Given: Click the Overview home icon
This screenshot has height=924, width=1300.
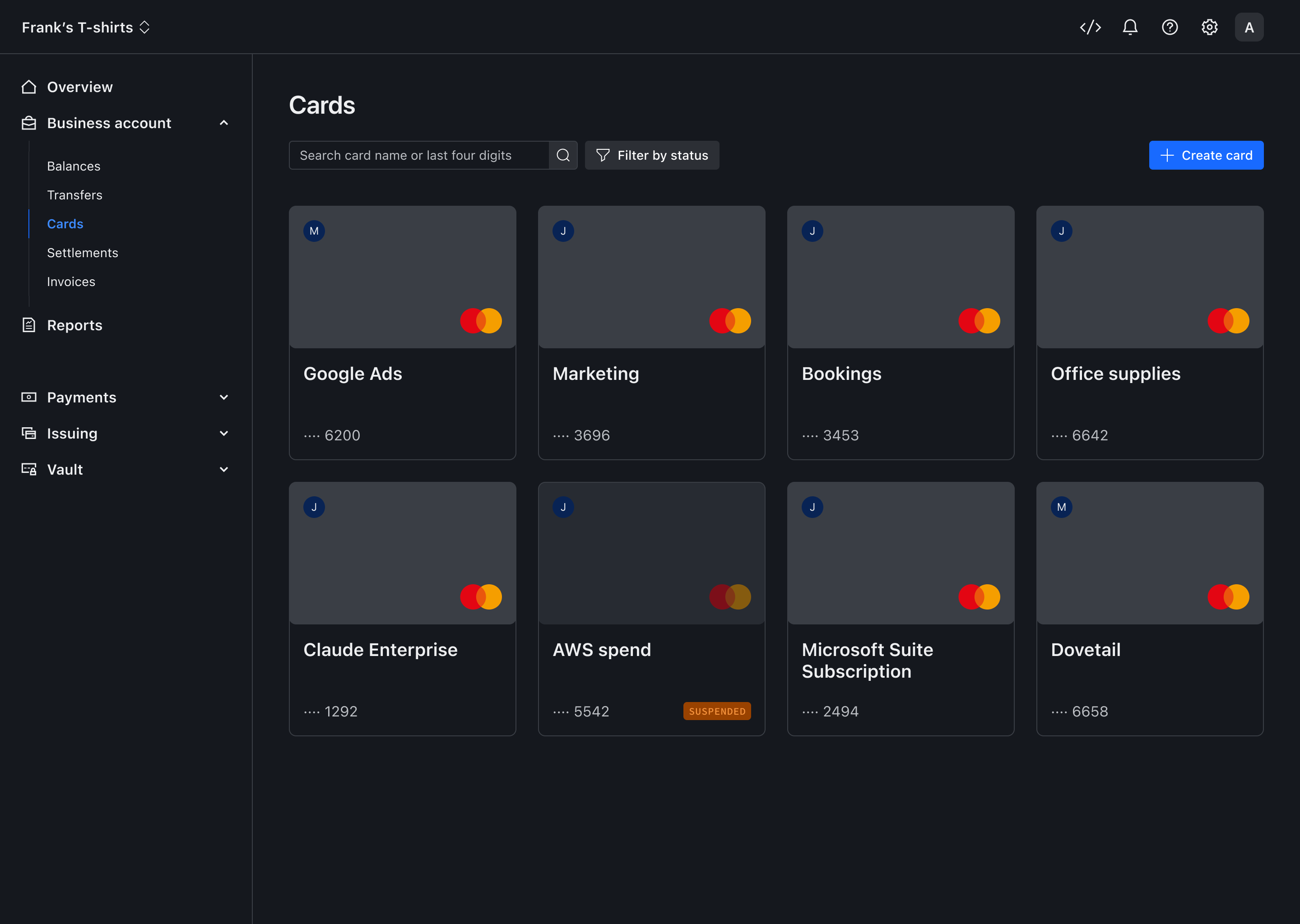Looking at the screenshot, I should coord(29,87).
